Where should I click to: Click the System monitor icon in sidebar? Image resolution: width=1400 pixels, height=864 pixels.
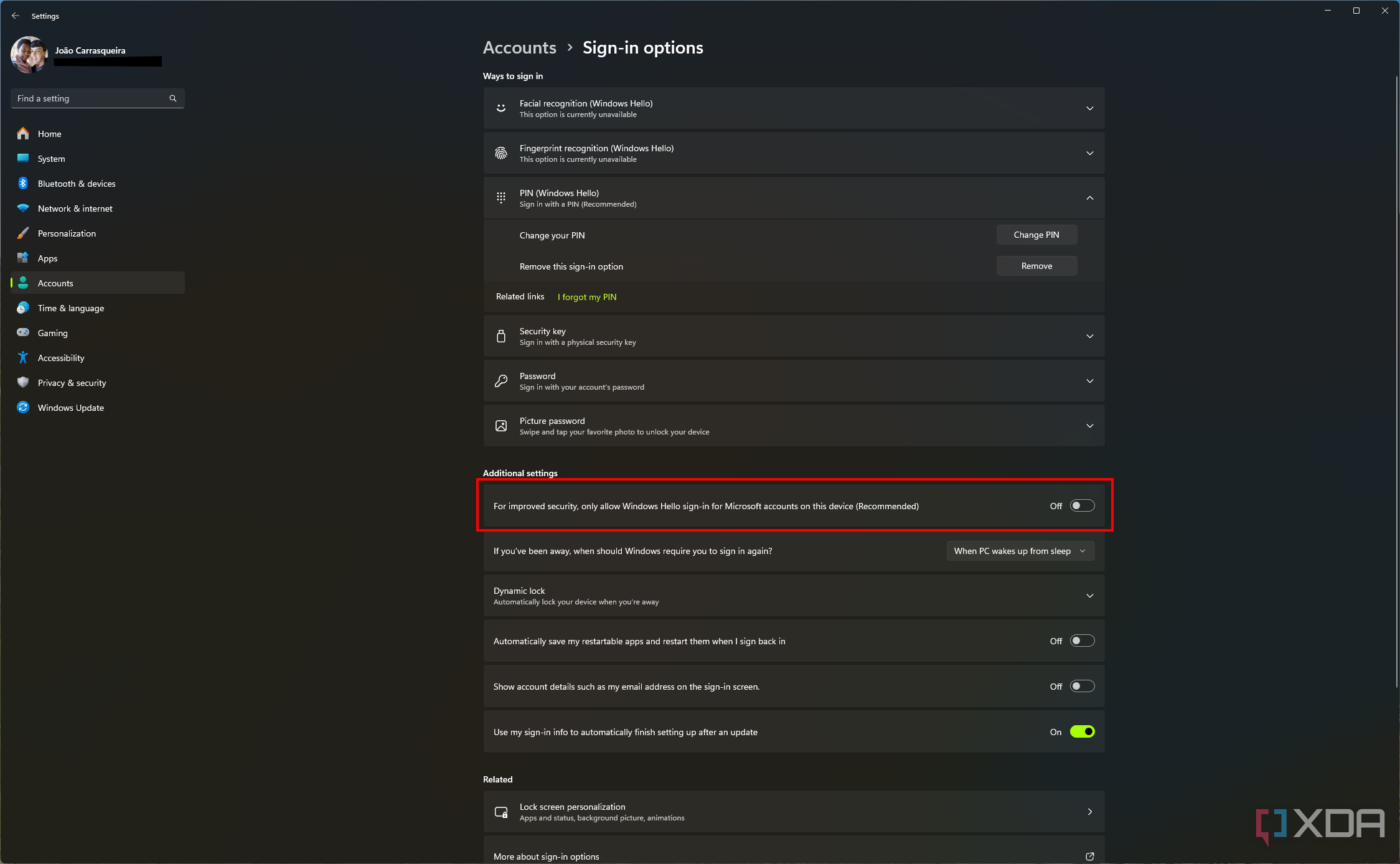pos(23,158)
